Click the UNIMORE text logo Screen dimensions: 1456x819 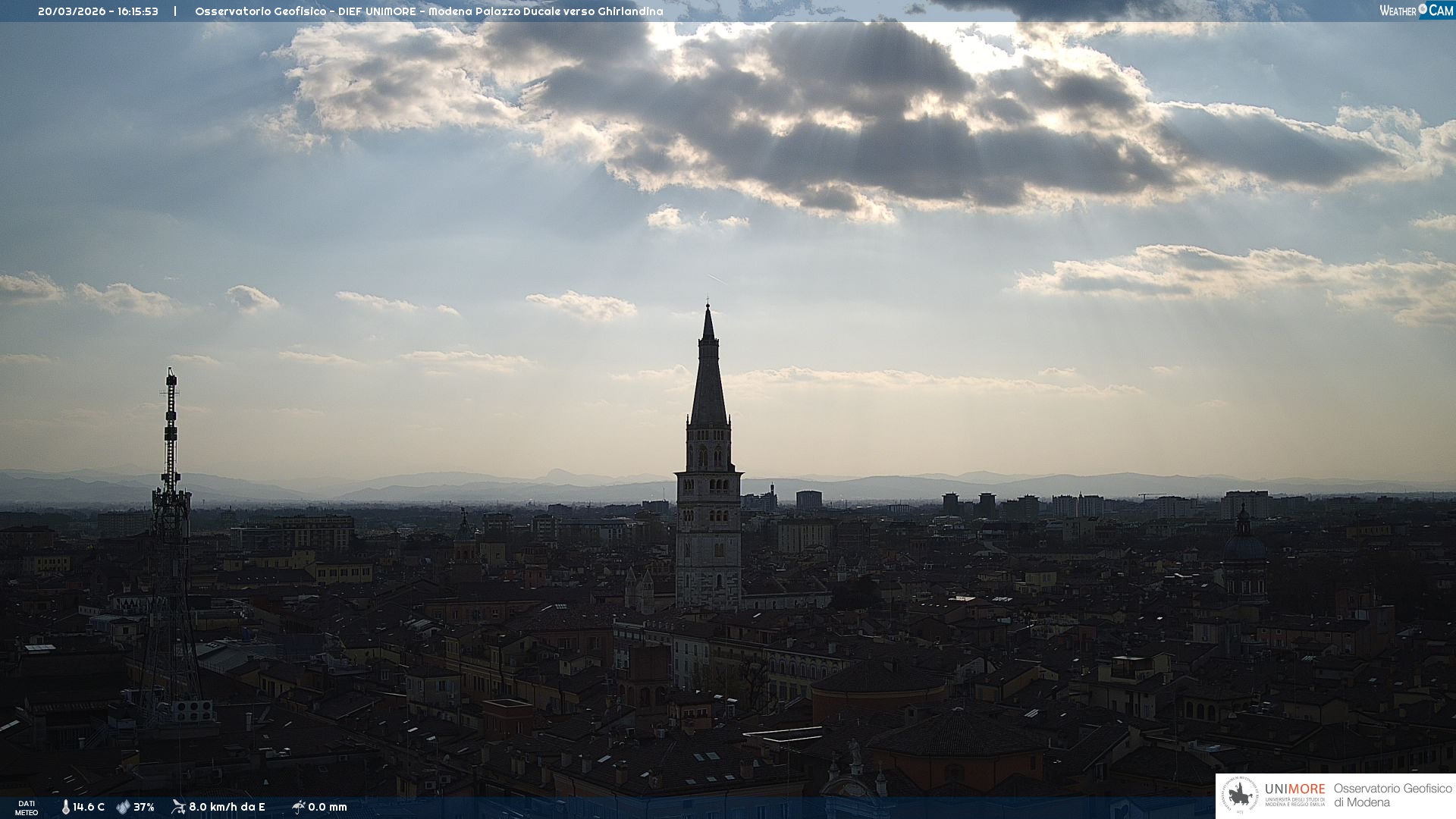[x=1294, y=789]
